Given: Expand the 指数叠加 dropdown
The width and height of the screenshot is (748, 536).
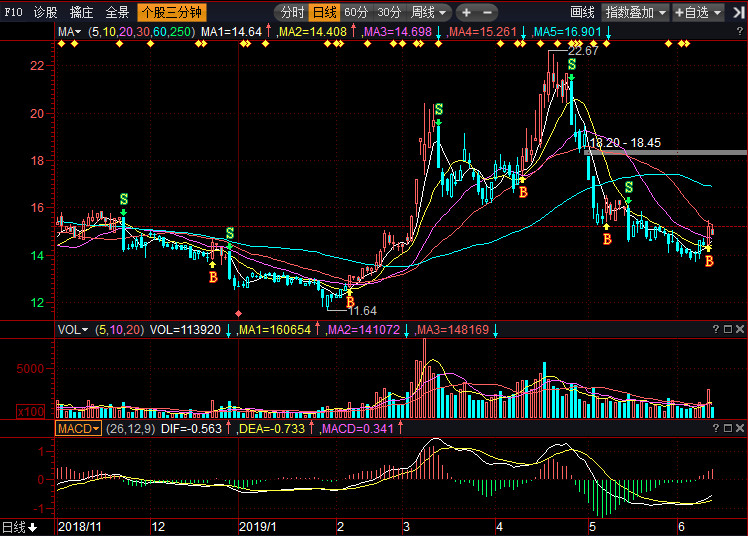Looking at the screenshot, I should (636, 13).
